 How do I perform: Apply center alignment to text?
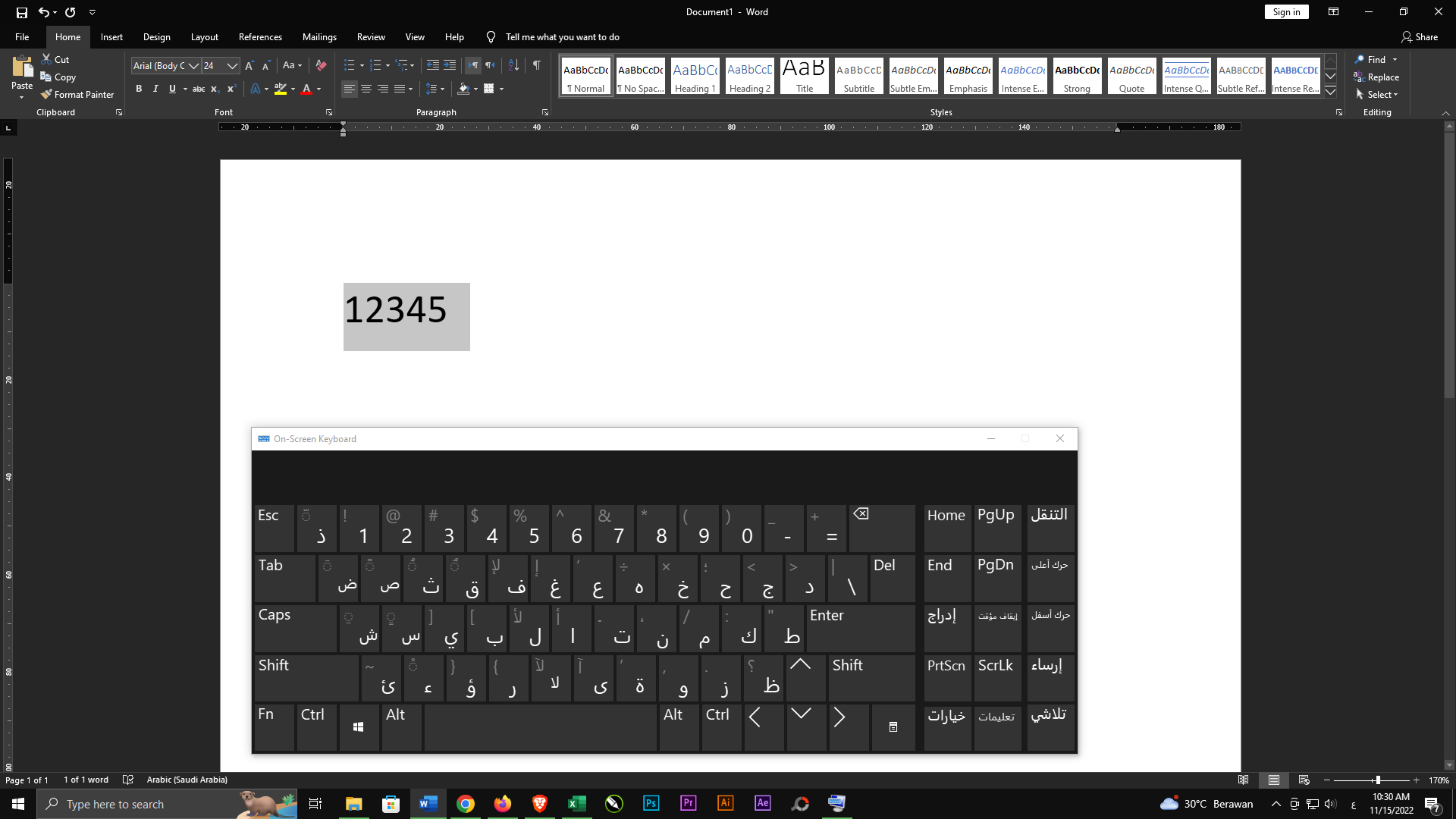[366, 89]
